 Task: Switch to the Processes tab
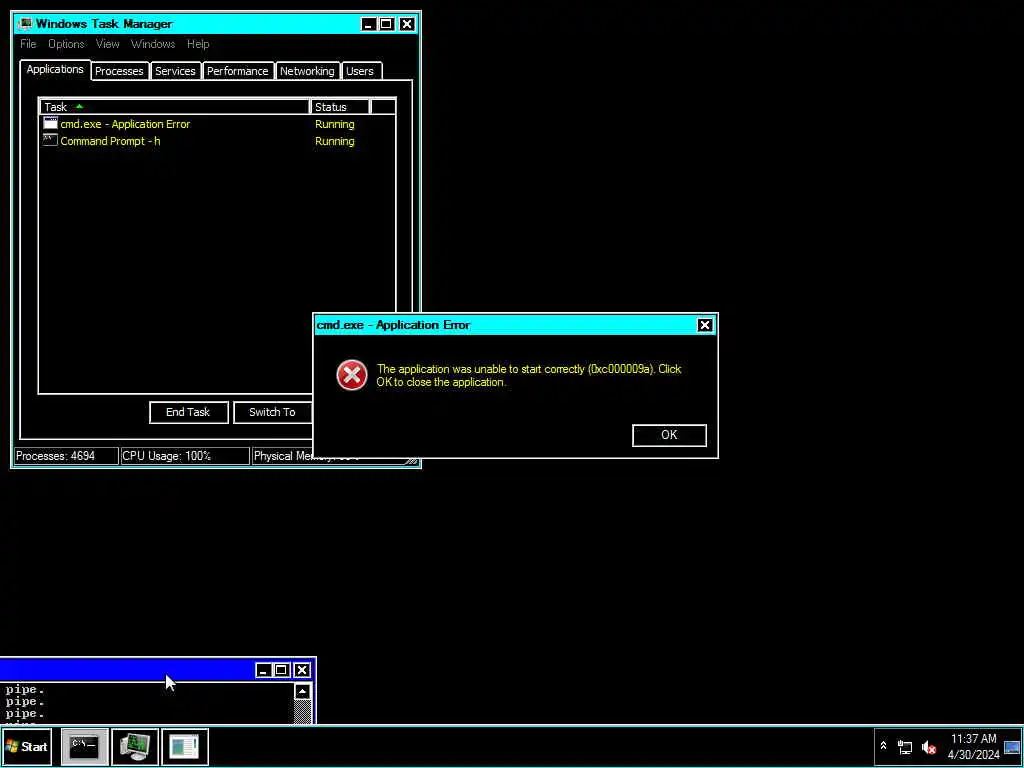(120, 71)
